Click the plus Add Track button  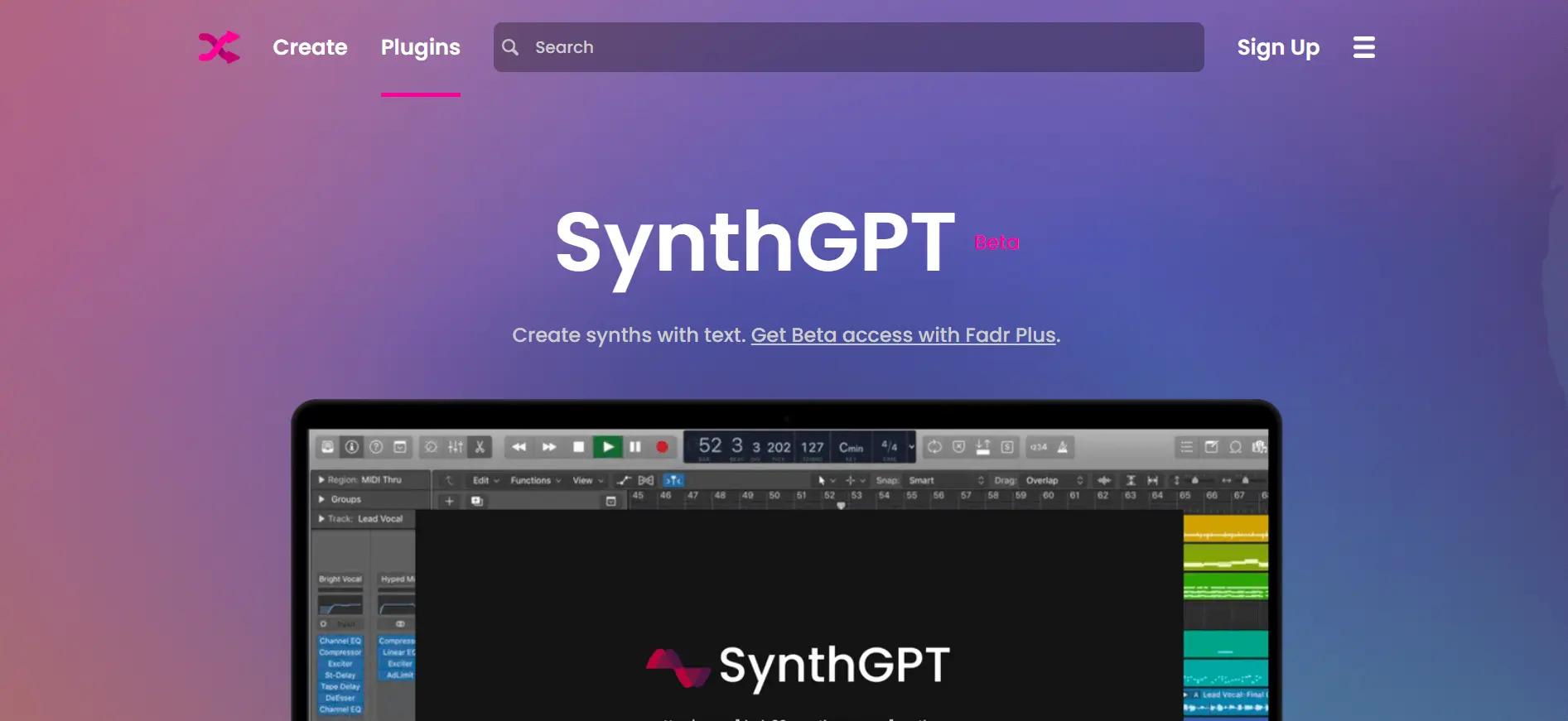click(449, 501)
